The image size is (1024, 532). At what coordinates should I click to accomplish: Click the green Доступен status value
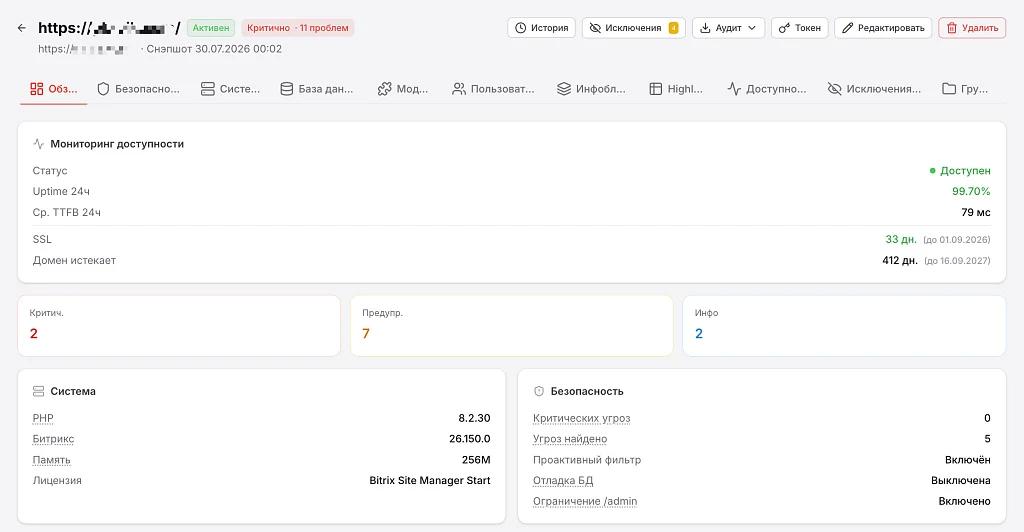(x=960, y=170)
